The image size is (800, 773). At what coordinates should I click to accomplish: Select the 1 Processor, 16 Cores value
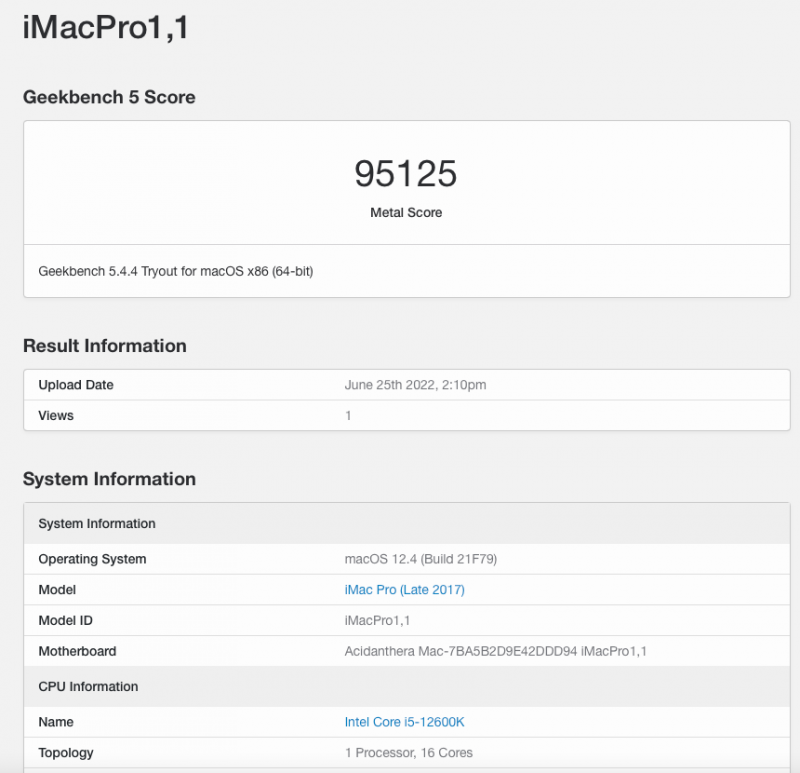pyautogui.click(x=409, y=753)
